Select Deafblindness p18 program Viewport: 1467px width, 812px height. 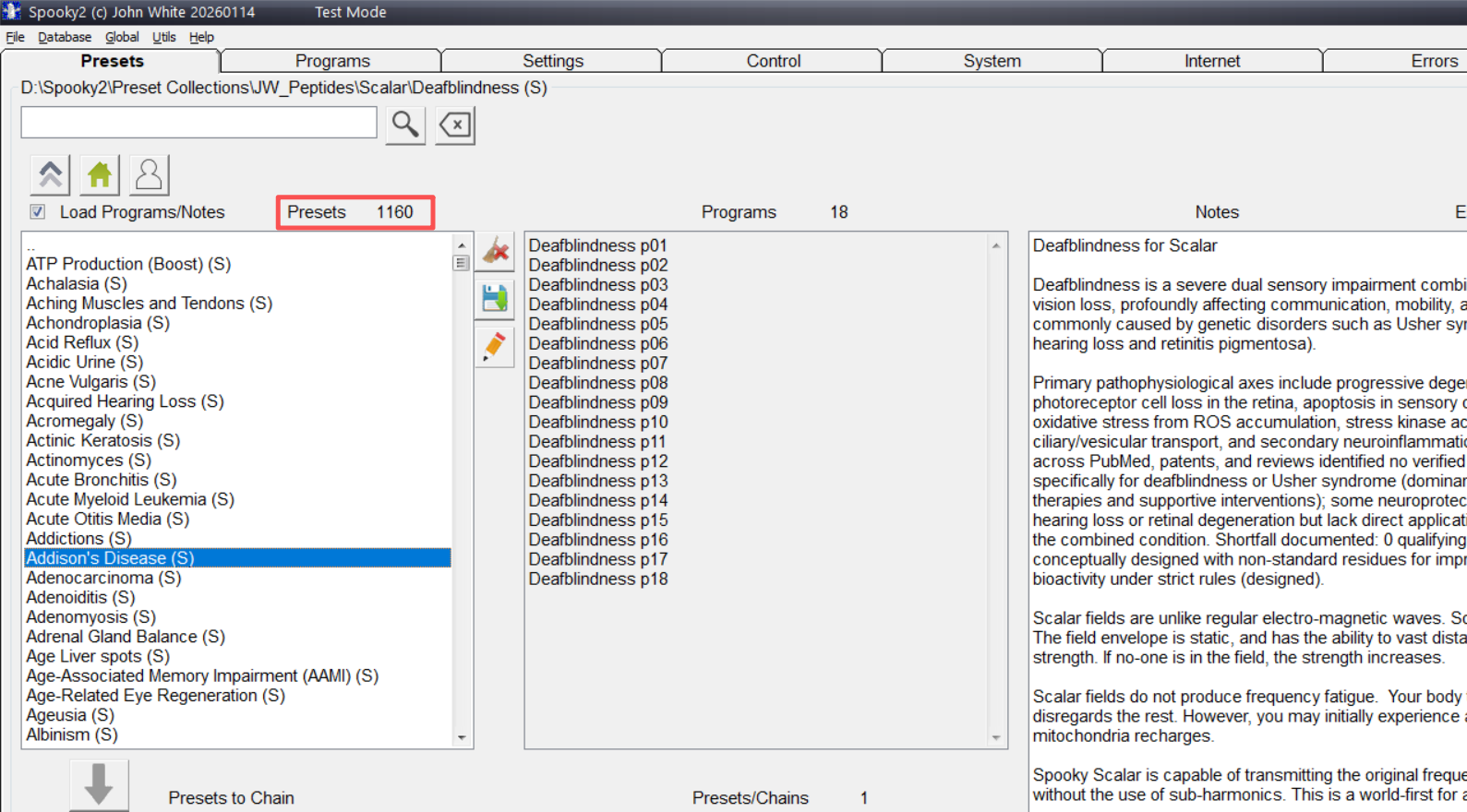[x=598, y=579]
